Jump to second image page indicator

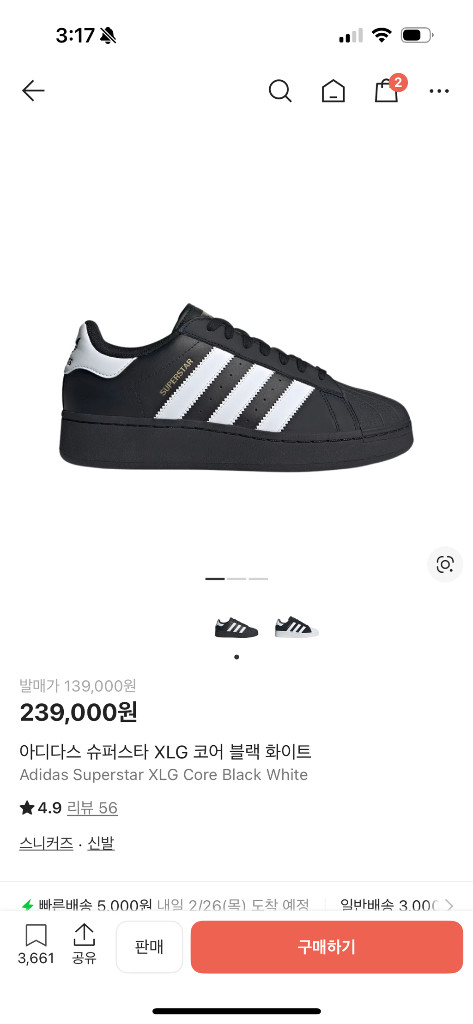pos(236,579)
